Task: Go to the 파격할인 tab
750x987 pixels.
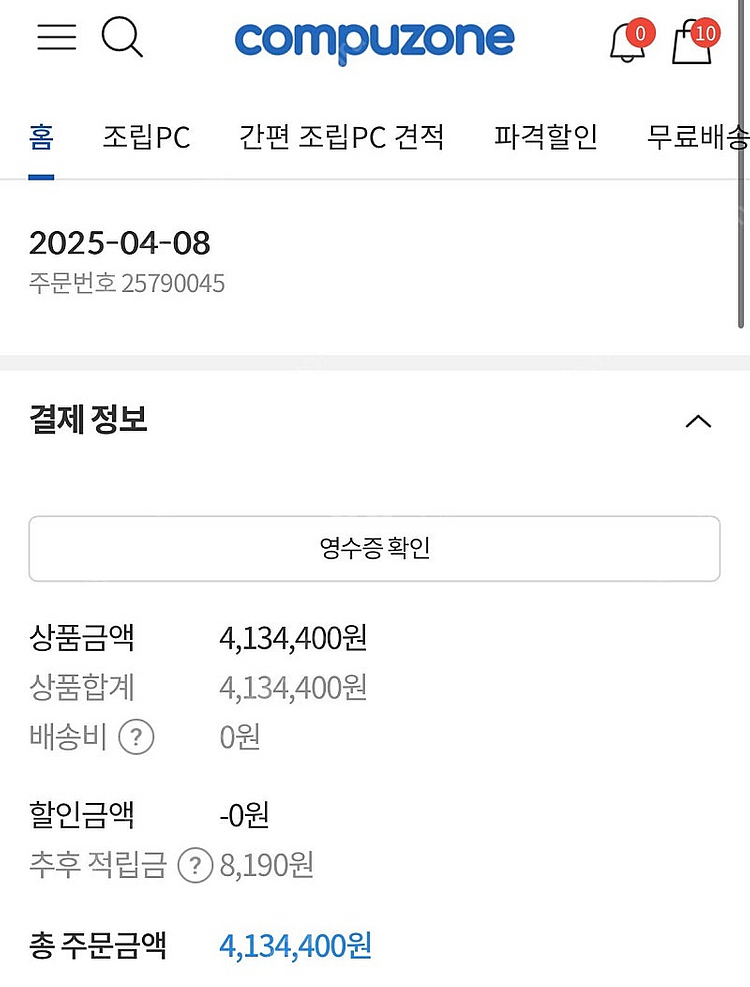Action: coord(545,137)
